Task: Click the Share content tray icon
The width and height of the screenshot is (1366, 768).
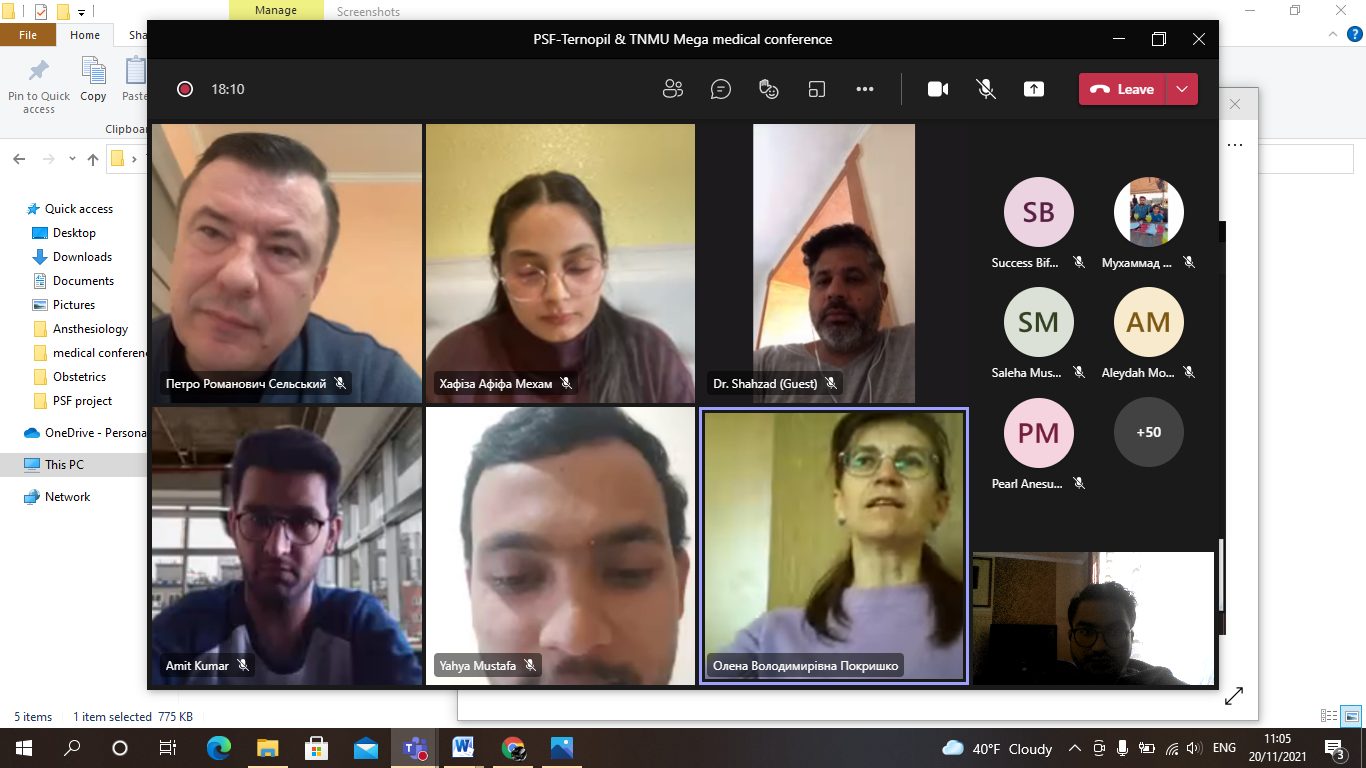Action: 1034,89
